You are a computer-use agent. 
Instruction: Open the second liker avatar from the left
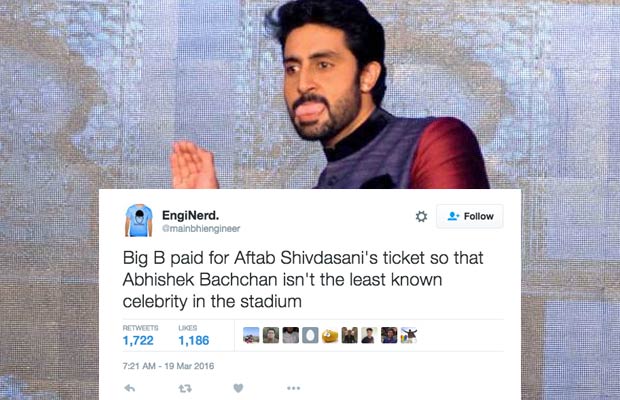[271, 335]
